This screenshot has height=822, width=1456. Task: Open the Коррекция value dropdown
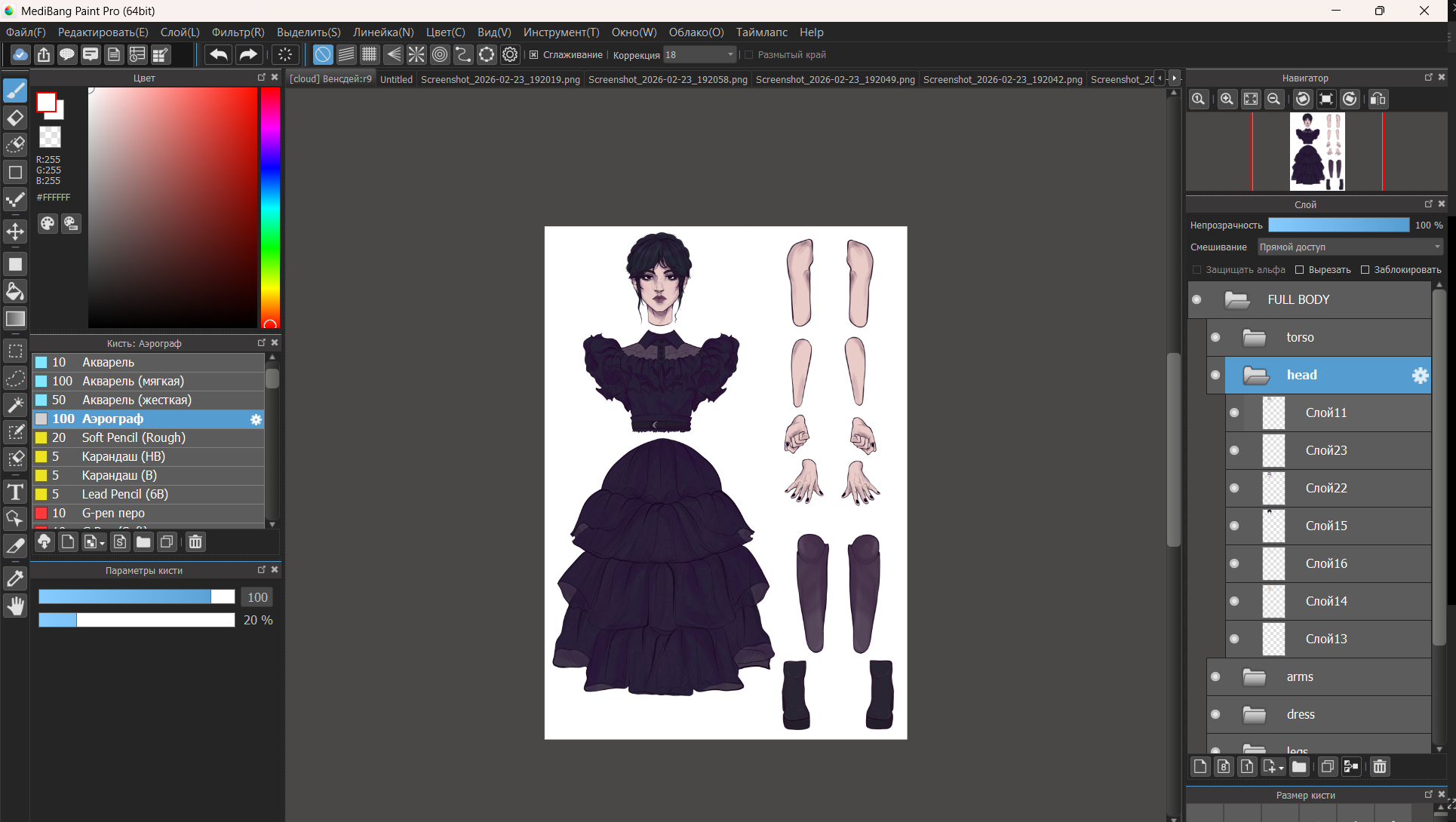click(x=730, y=55)
